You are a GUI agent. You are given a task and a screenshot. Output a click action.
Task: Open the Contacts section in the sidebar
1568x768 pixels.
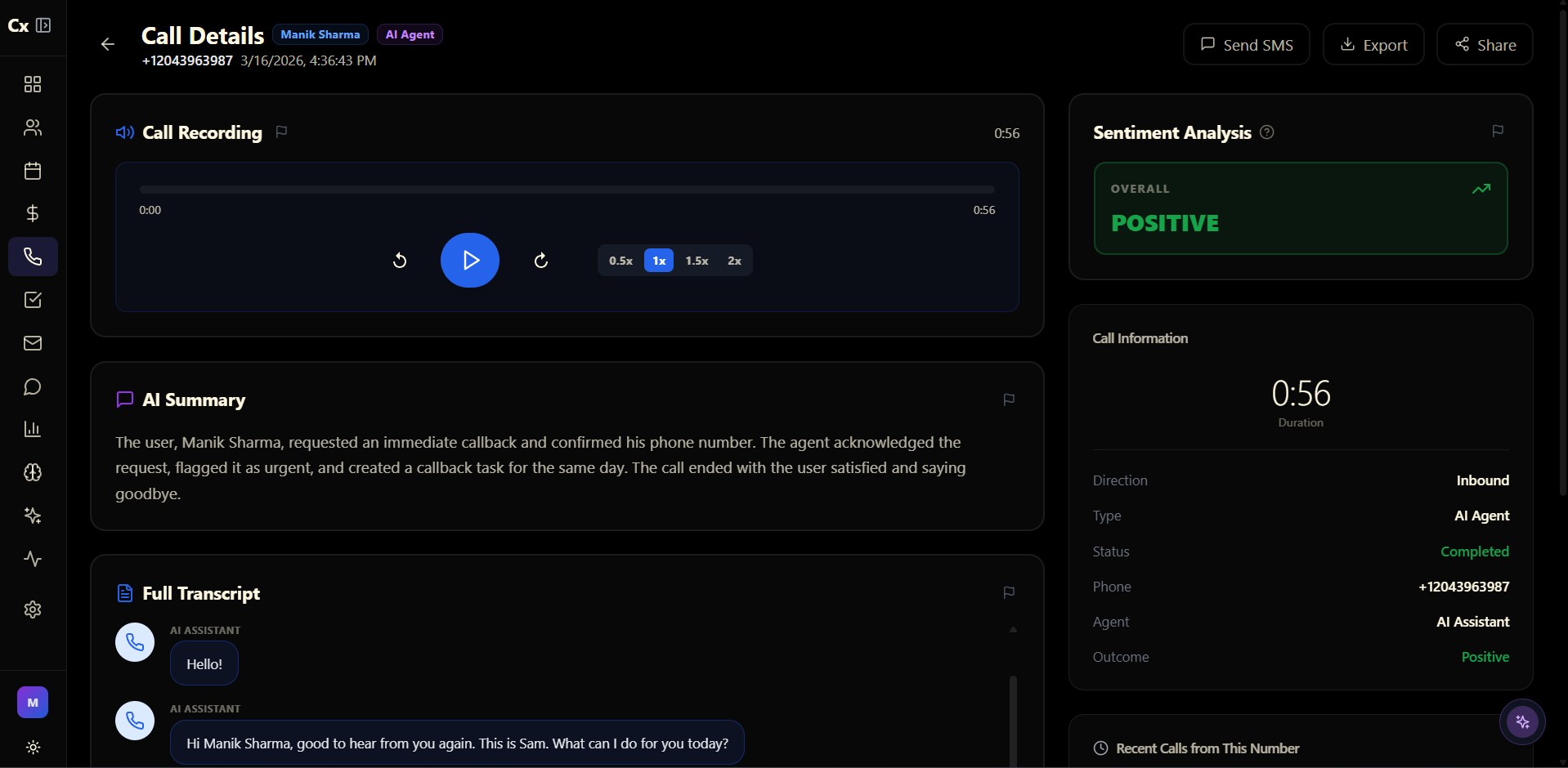click(x=33, y=127)
